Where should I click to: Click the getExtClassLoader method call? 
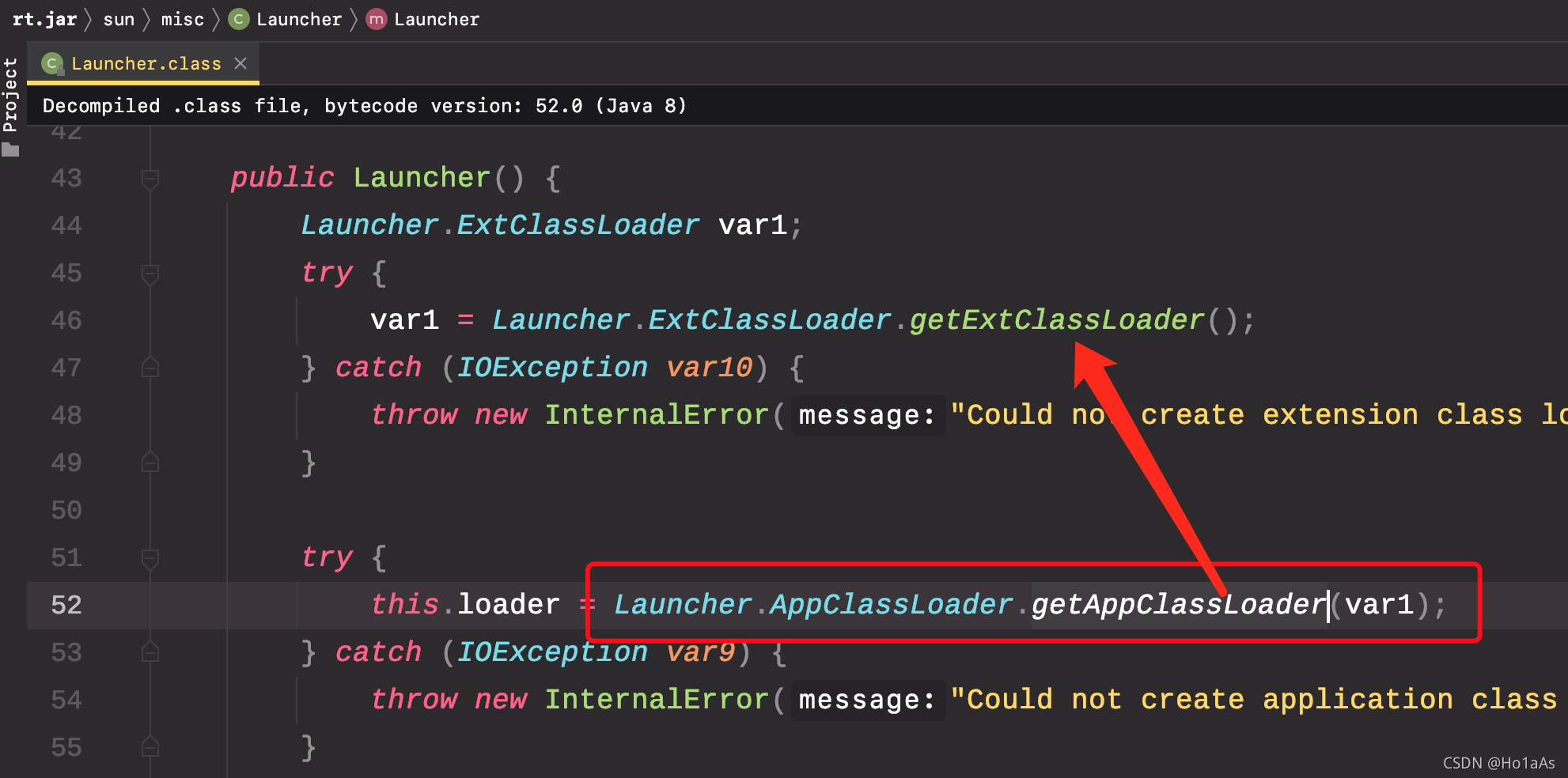coord(1057,320)
